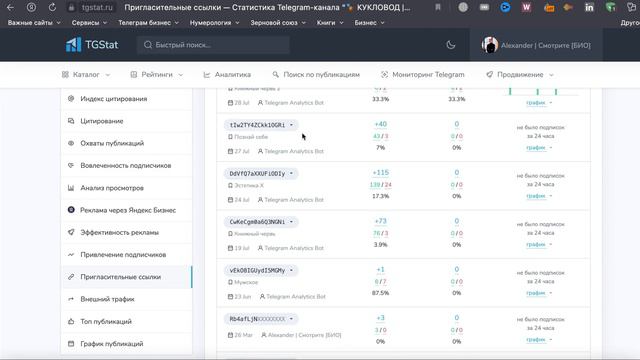
Task: Expand the Рейтинги menu
Action: tap(157, 75)
